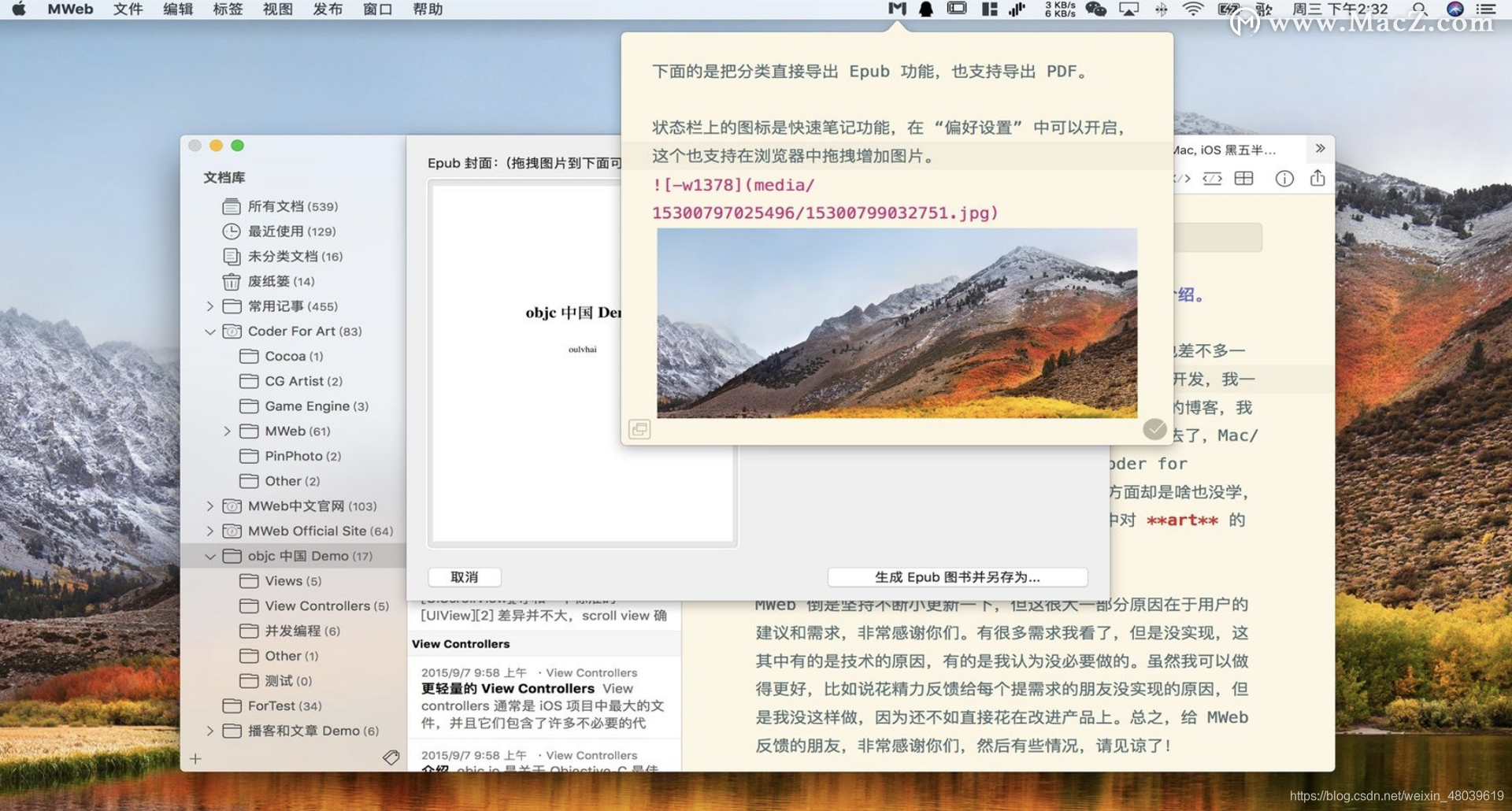This screenshot has height=811, width=1512.
Task: Click the Siri icon in the menu bar
Action: pyautogui.click(x=1455, y=9)
